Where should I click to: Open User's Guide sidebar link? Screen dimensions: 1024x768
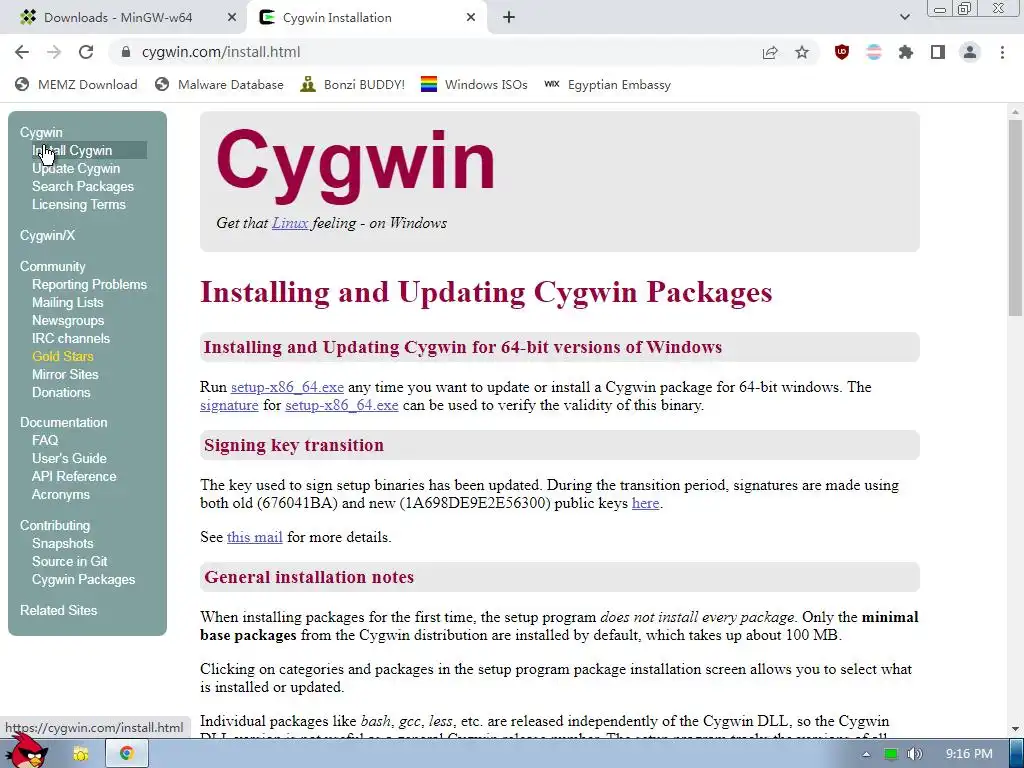coord(69,458)
